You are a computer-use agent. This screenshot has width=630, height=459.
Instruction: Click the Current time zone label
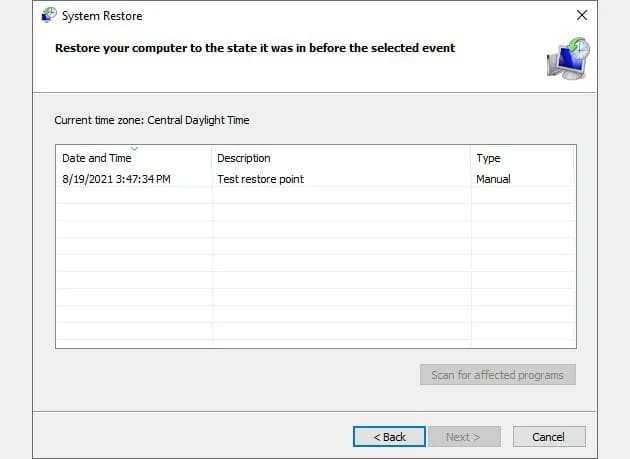point(151,120)
